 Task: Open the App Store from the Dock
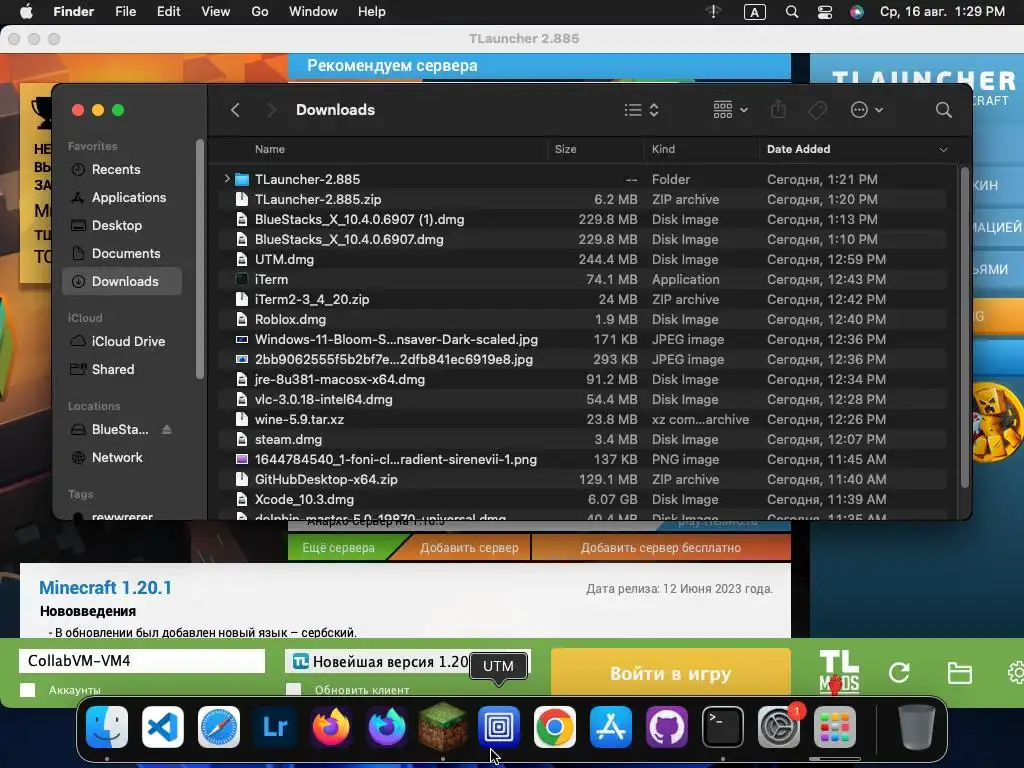tap(611, 726)
